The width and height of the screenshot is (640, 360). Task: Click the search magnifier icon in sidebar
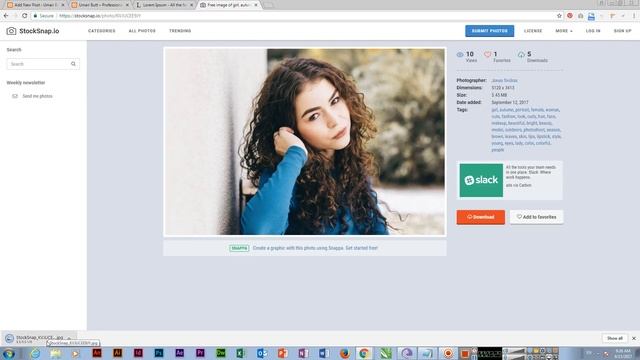coord(73,64)
